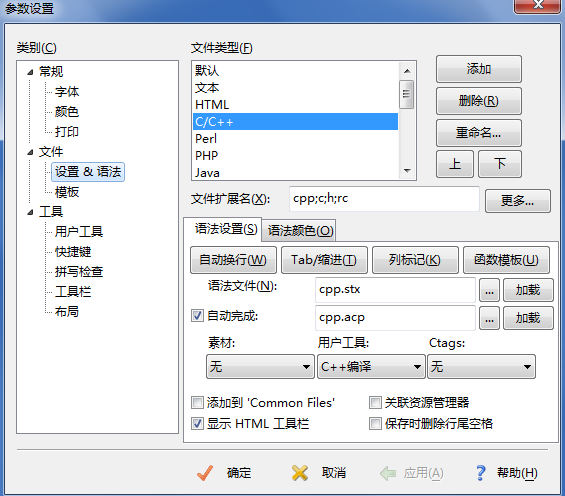The image size is (565, 496).
Task: Click 加载 button for 自动完成
Action: [528, 318]
